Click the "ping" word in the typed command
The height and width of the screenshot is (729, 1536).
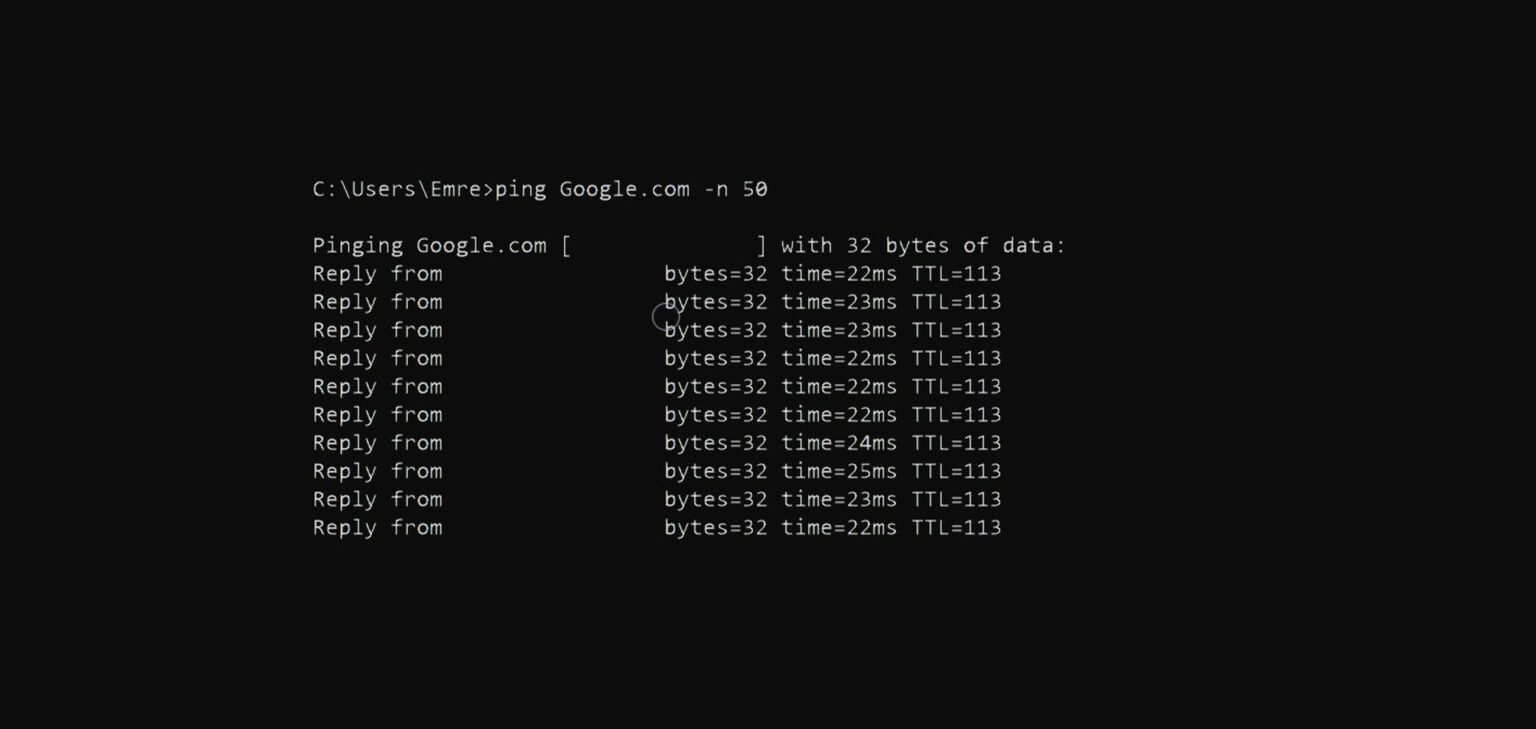pyautogui.click(x=520, y=189)
